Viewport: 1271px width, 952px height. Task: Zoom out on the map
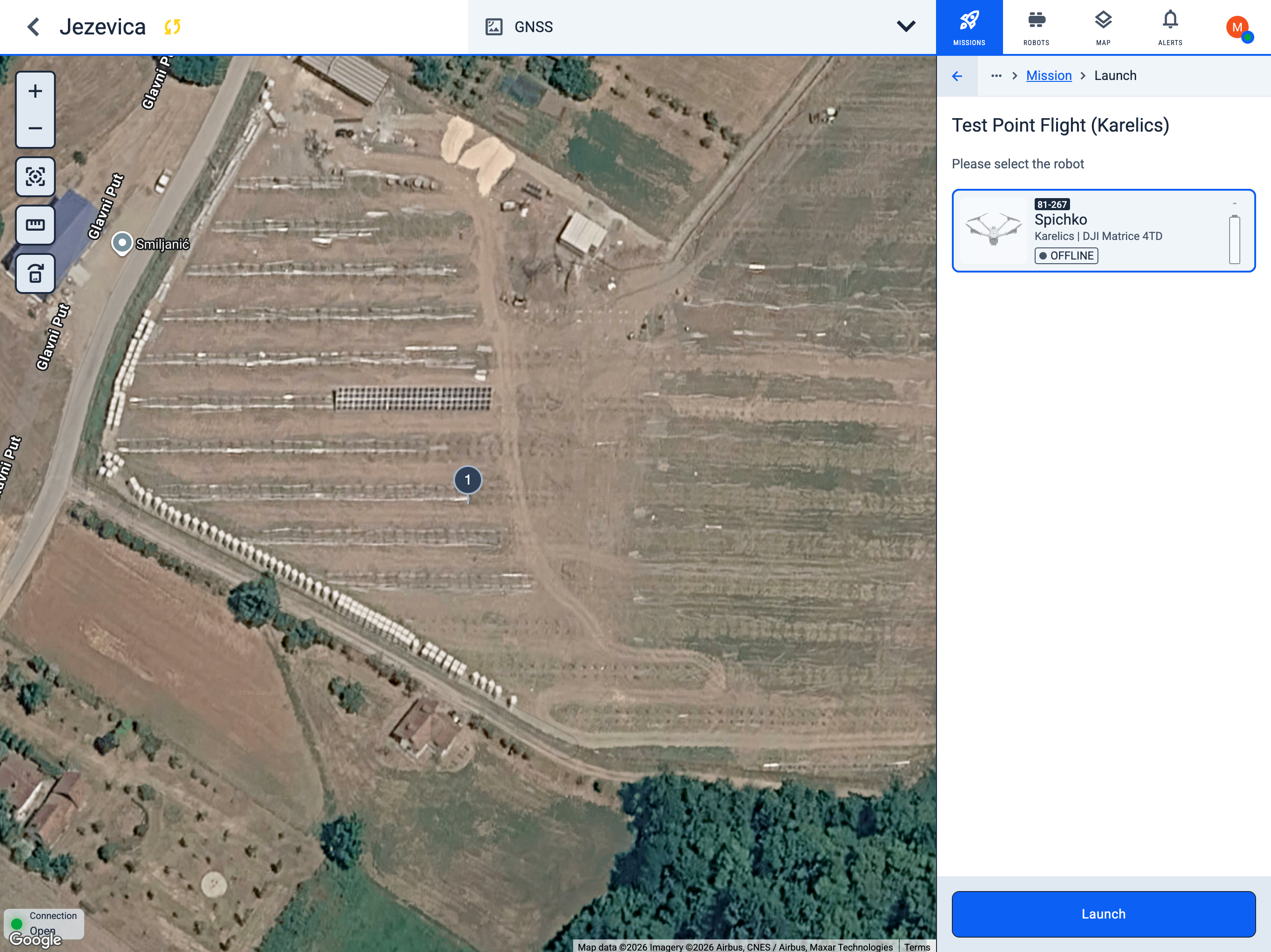(35, 128)
